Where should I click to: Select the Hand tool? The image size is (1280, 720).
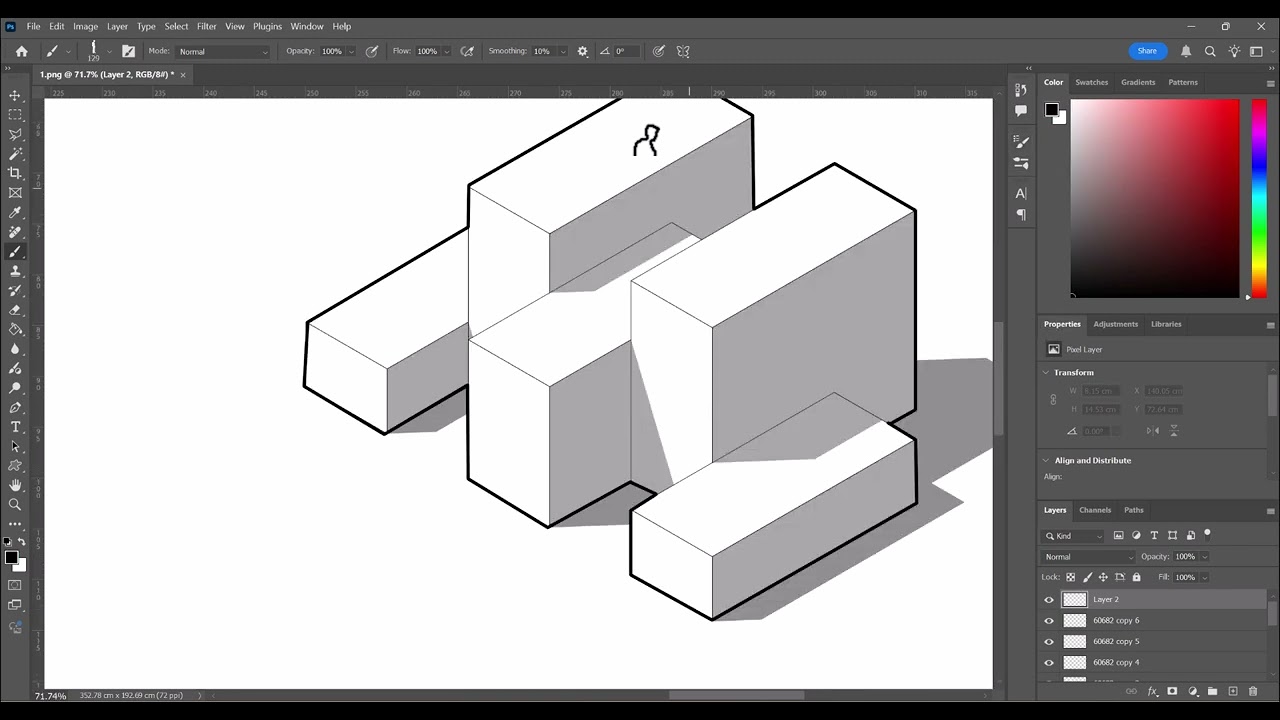click(x=15, y=485)
